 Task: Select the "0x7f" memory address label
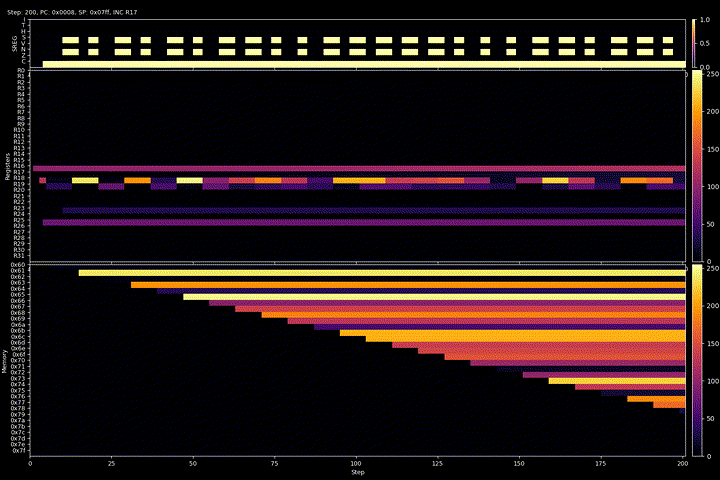point(18,451)
